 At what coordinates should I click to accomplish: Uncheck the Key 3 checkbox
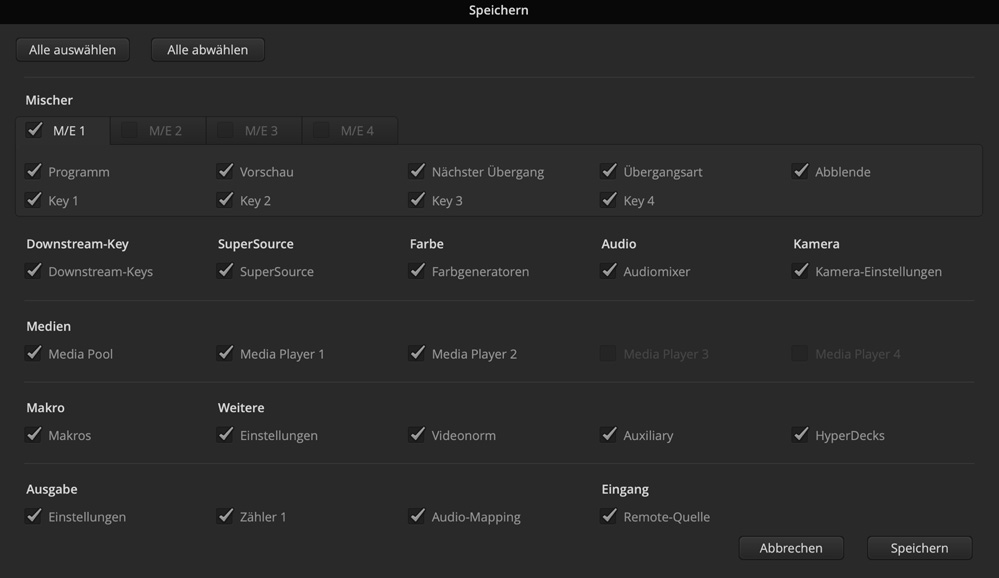coord(418,200)
